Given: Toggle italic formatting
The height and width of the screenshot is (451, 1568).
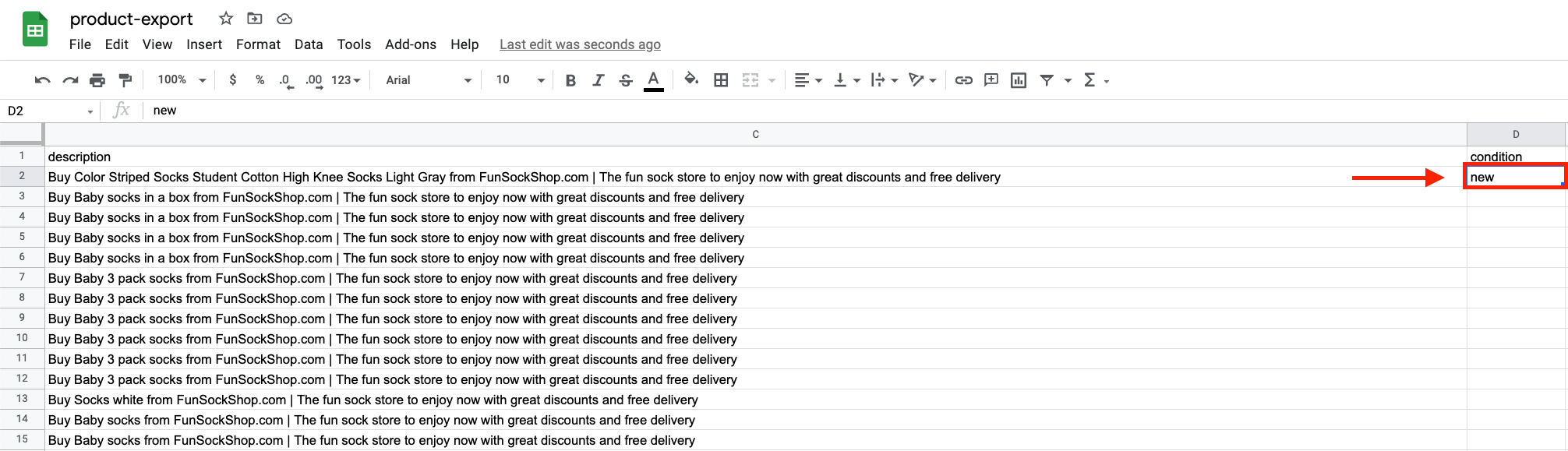Looking at the screenshot, I should point(598,80).
